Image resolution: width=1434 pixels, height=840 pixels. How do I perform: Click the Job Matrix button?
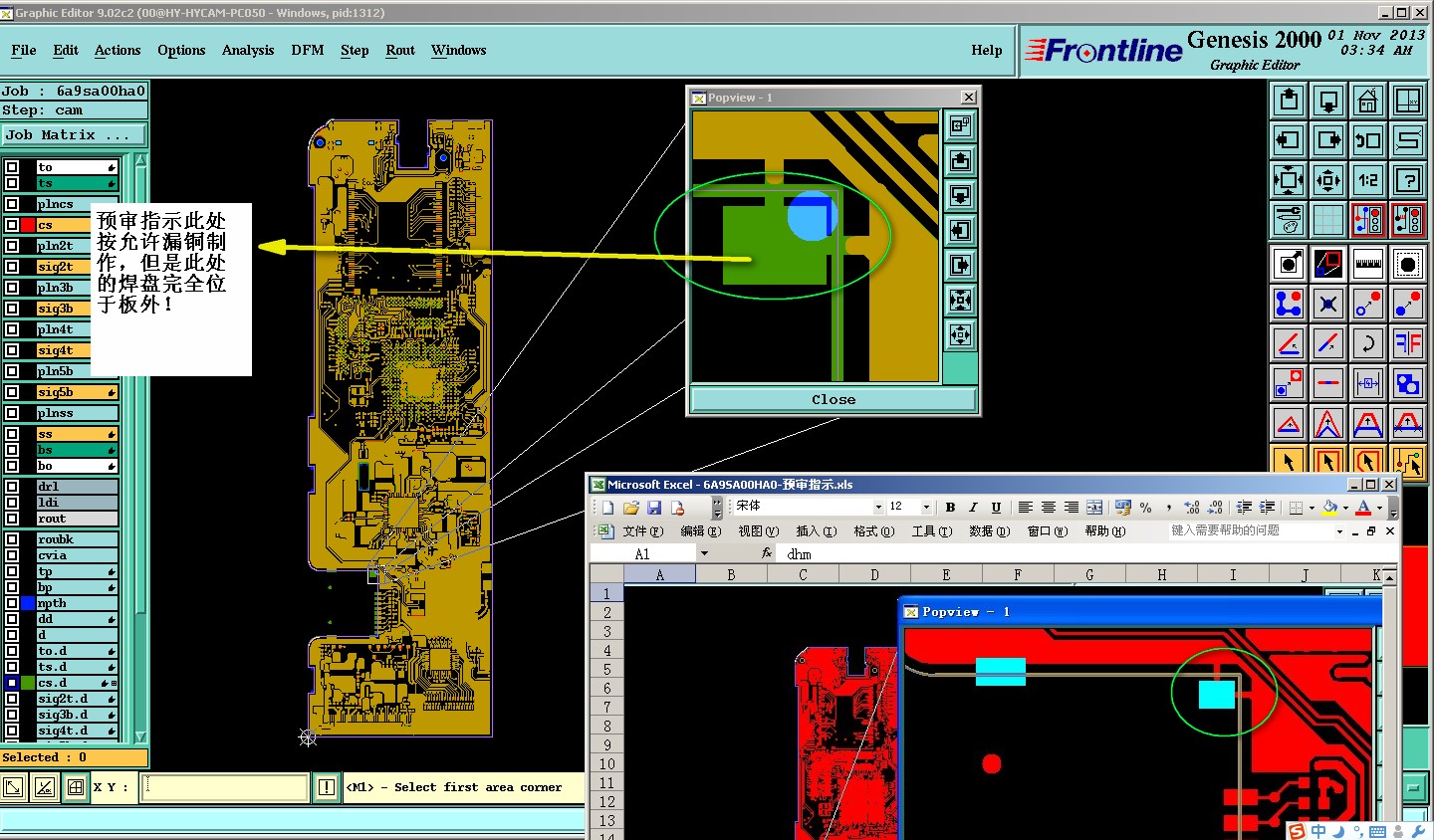click(75, 135)
